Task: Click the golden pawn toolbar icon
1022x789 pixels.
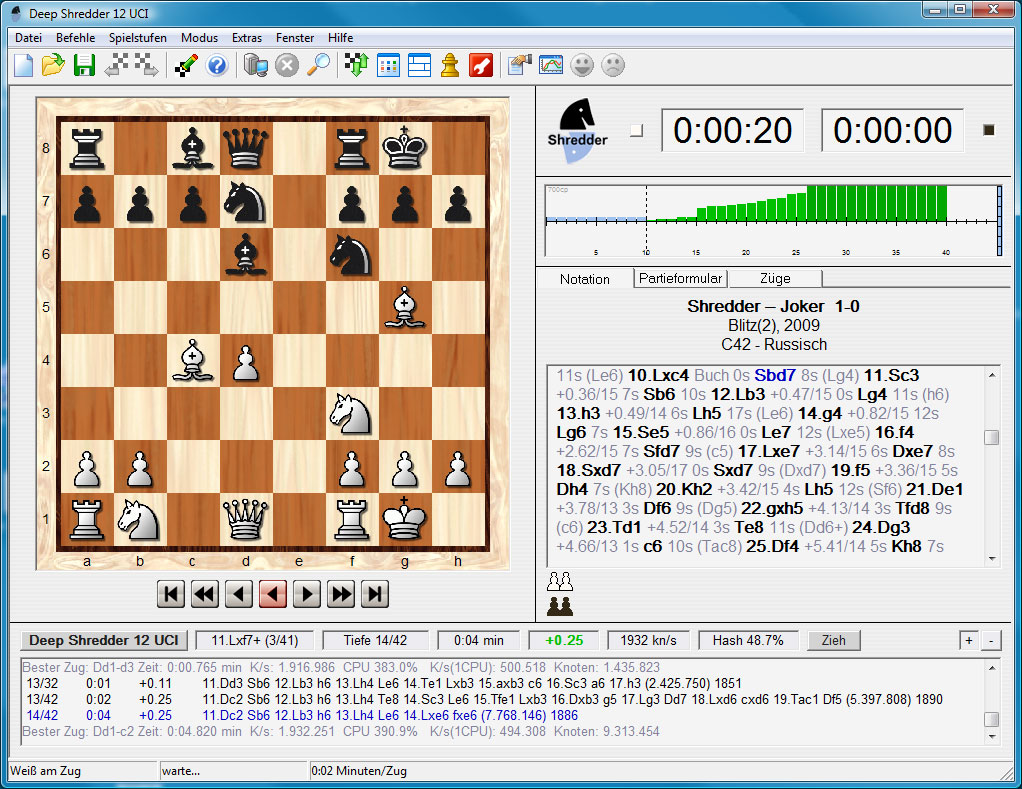Action: coord(450,65)
